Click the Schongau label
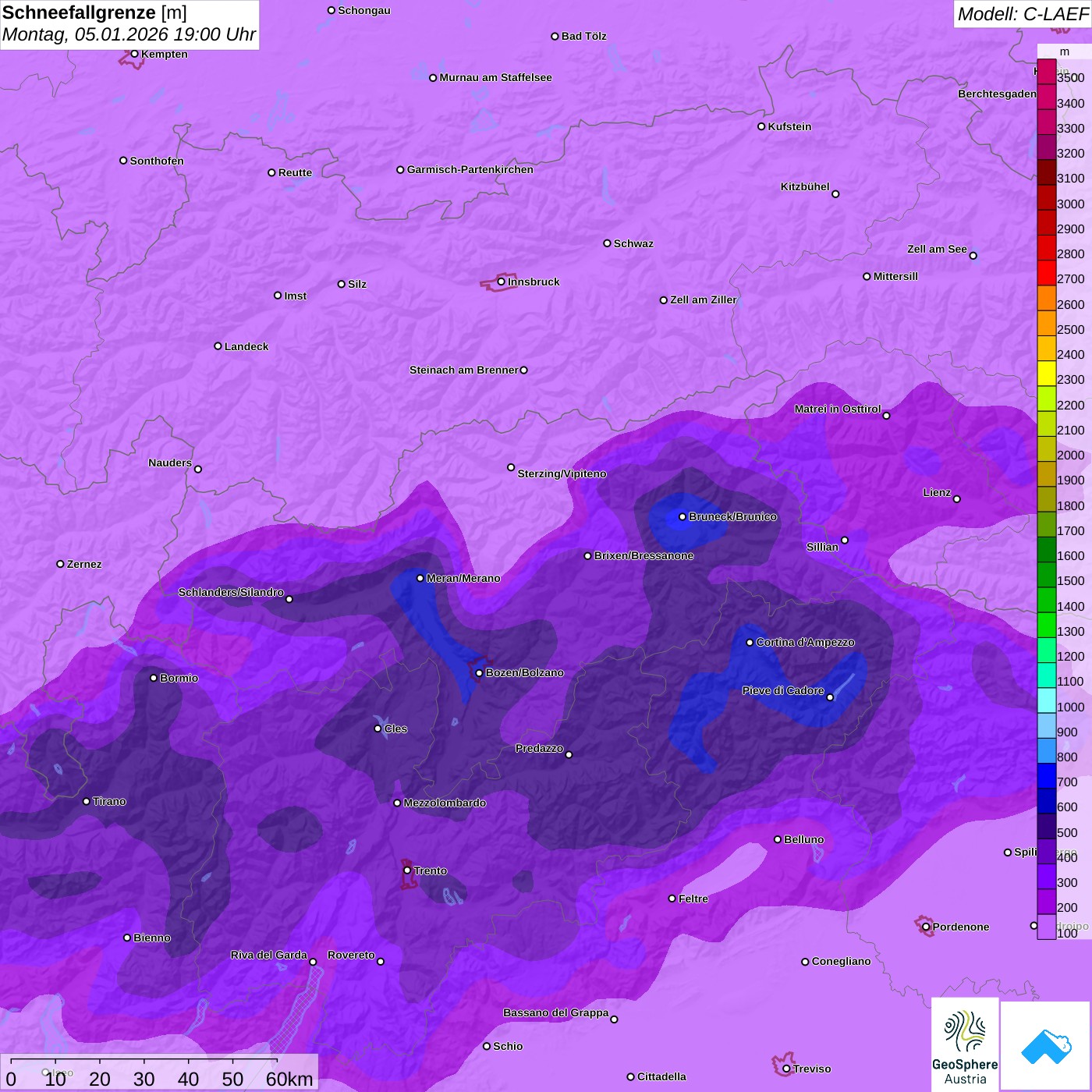The image size is (1092, 1092). tap(364, 10)
